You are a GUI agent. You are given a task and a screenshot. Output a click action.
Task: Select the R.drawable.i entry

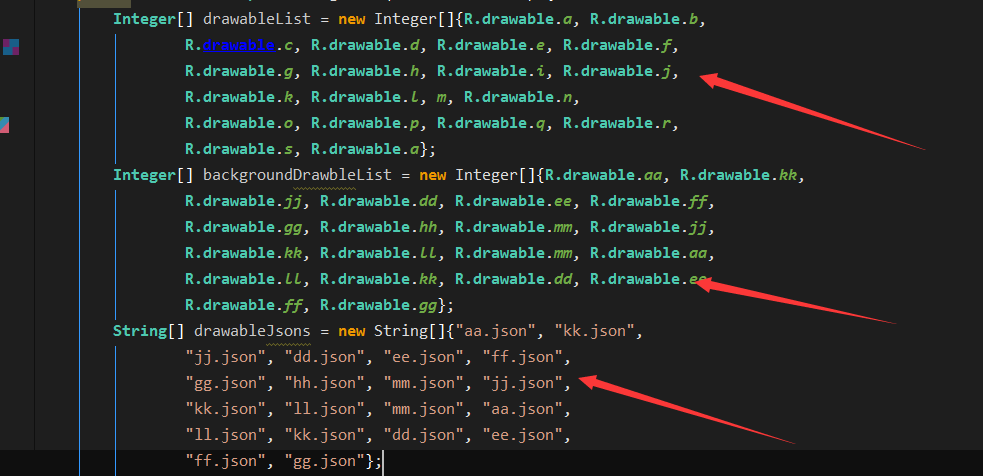pos(491,72)
